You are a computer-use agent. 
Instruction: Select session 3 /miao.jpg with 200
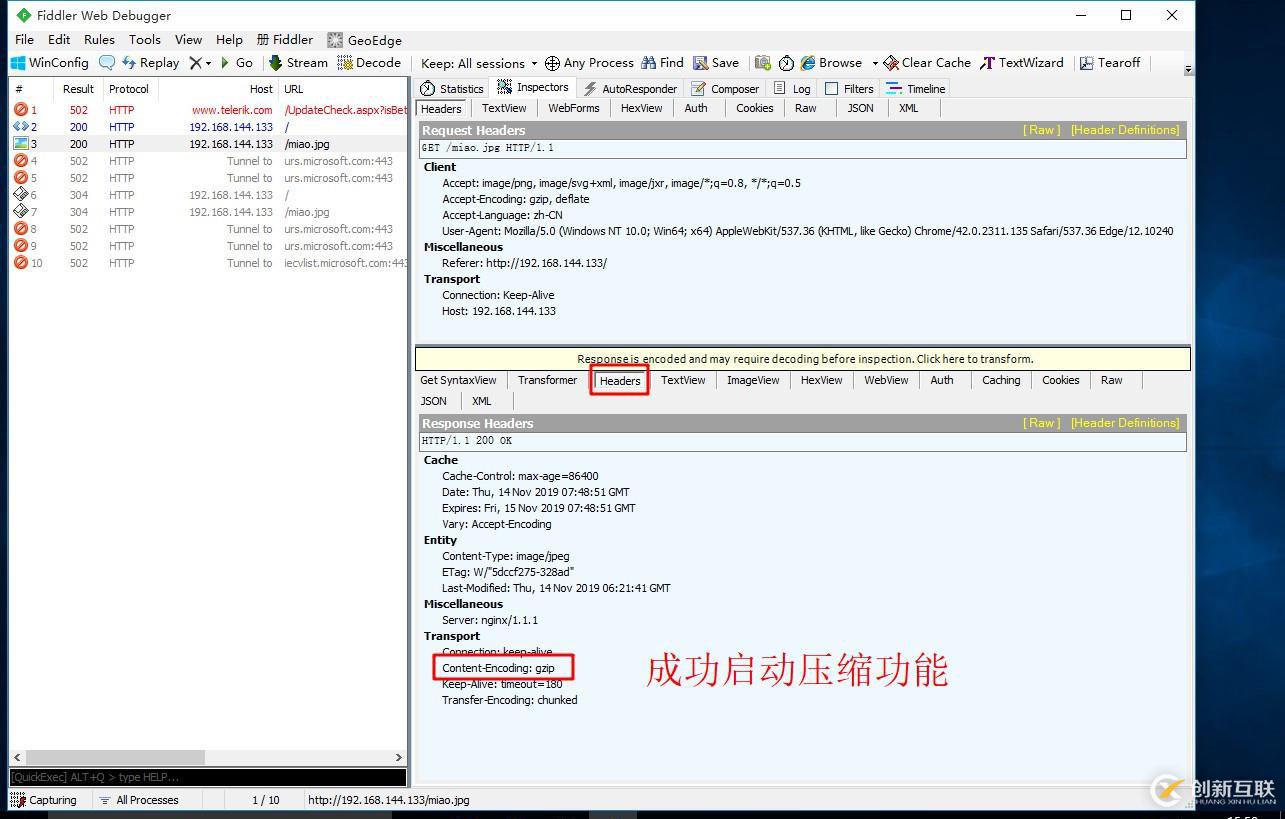209,144
